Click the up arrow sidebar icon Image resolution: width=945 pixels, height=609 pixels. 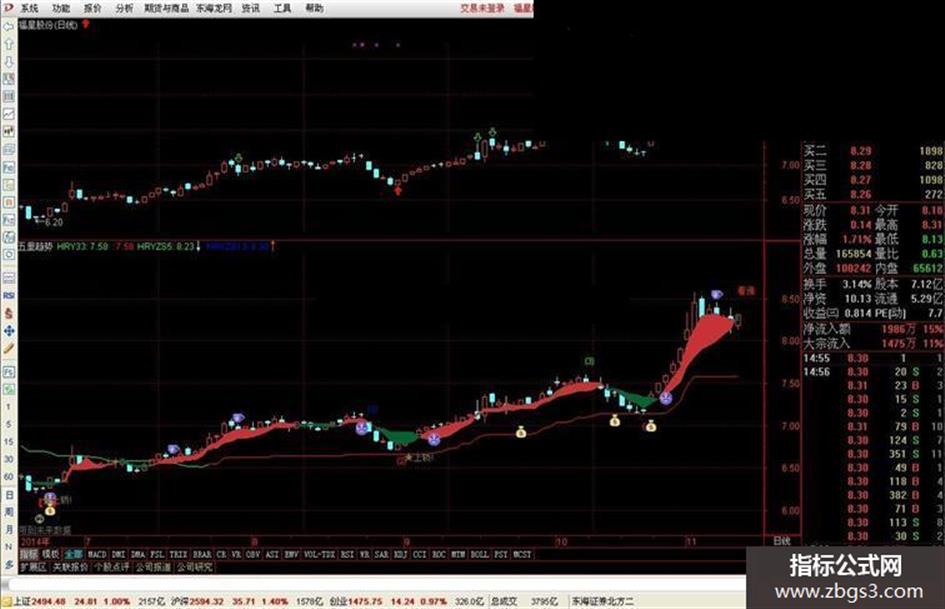coord(8,45)
